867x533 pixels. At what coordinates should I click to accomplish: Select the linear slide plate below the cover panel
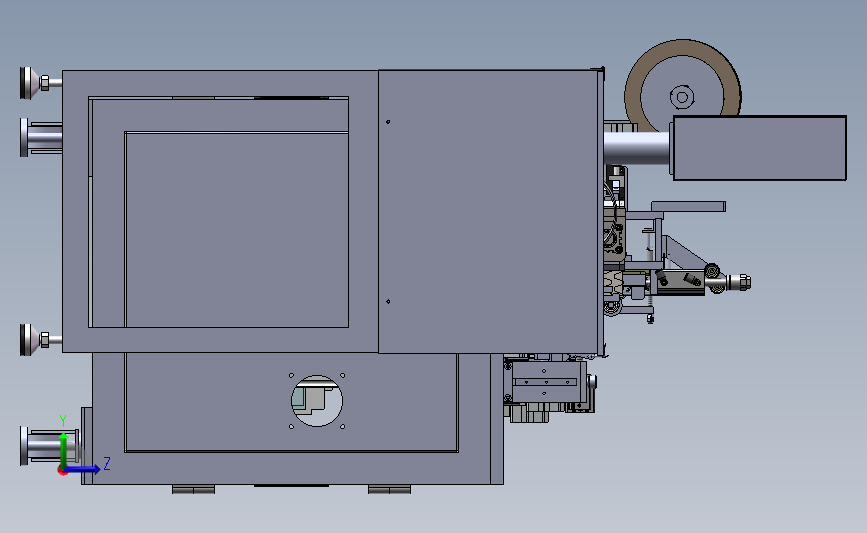[x=545, y=382]
